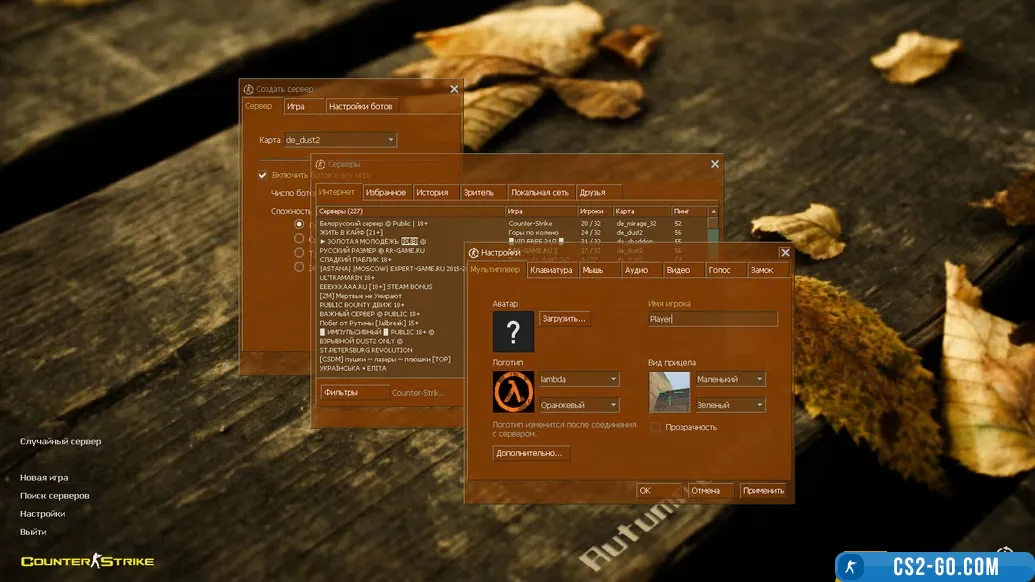Click the question mark avatar image
The width and height of the screenshot is (1035, 582).
(x=513, y=331)
